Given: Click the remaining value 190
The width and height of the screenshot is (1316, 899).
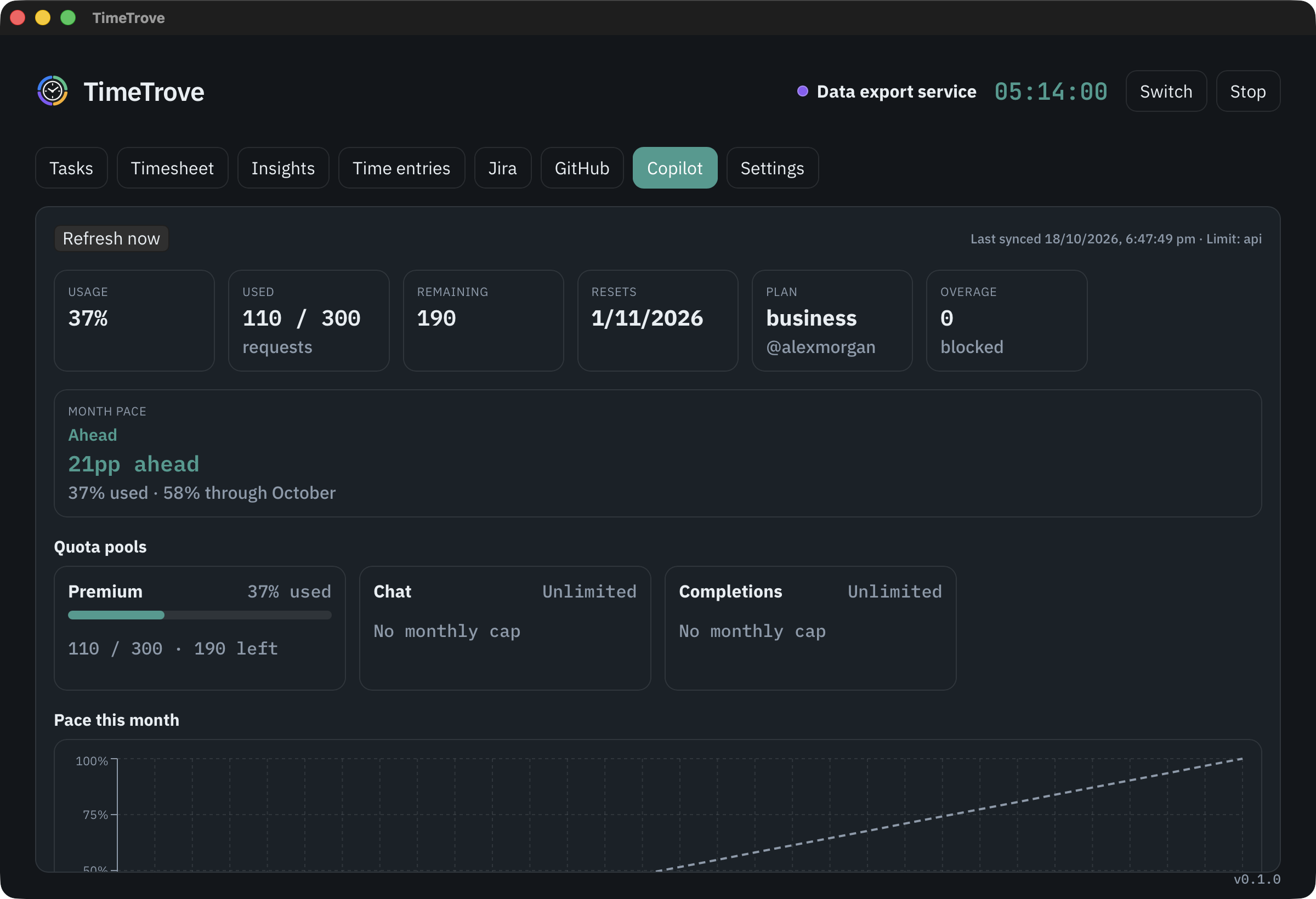Looking at the screenshot, I should tap(436, 317).
